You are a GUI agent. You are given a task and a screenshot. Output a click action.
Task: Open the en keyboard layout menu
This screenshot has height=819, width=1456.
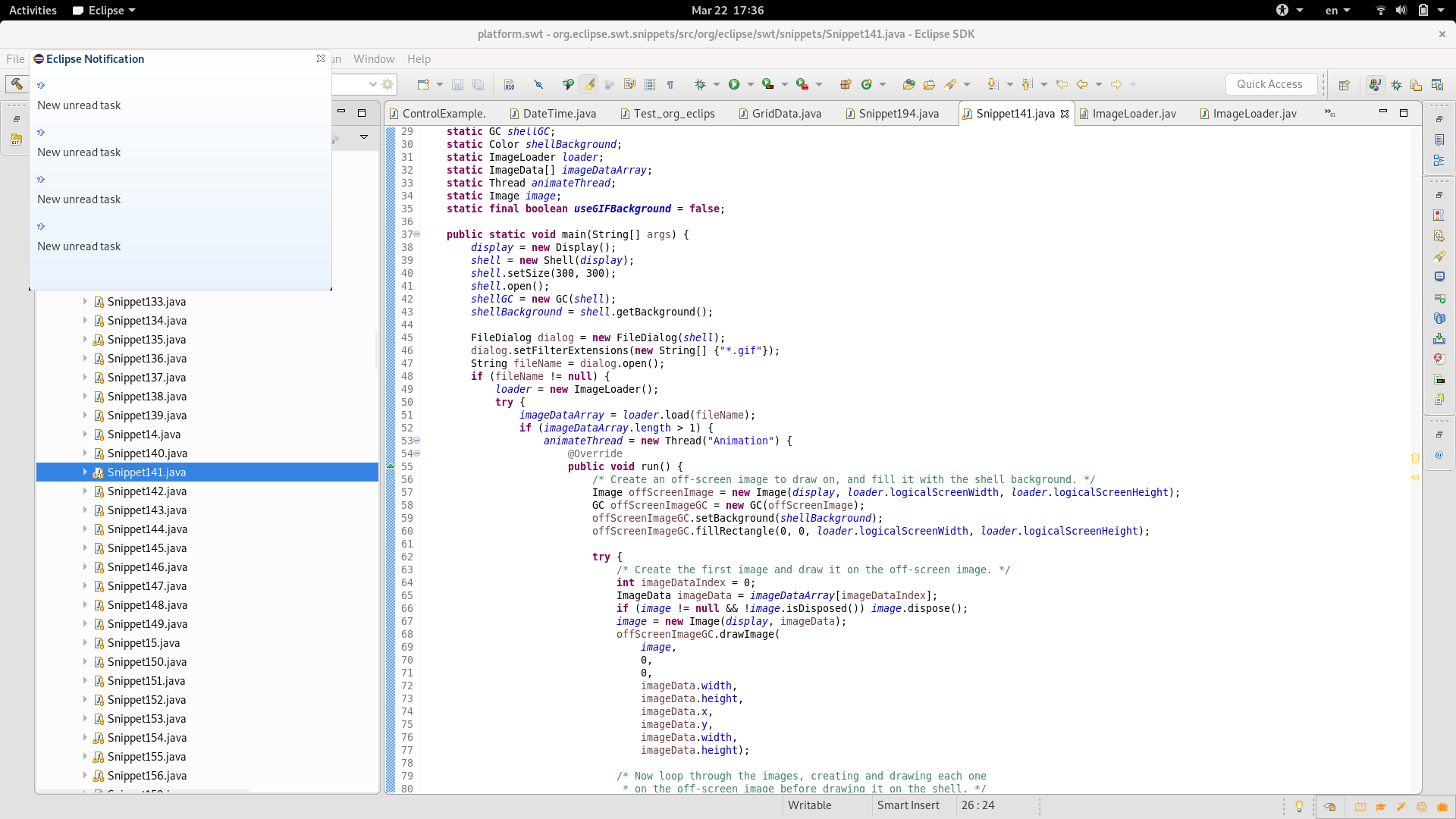click(1338, 11)
